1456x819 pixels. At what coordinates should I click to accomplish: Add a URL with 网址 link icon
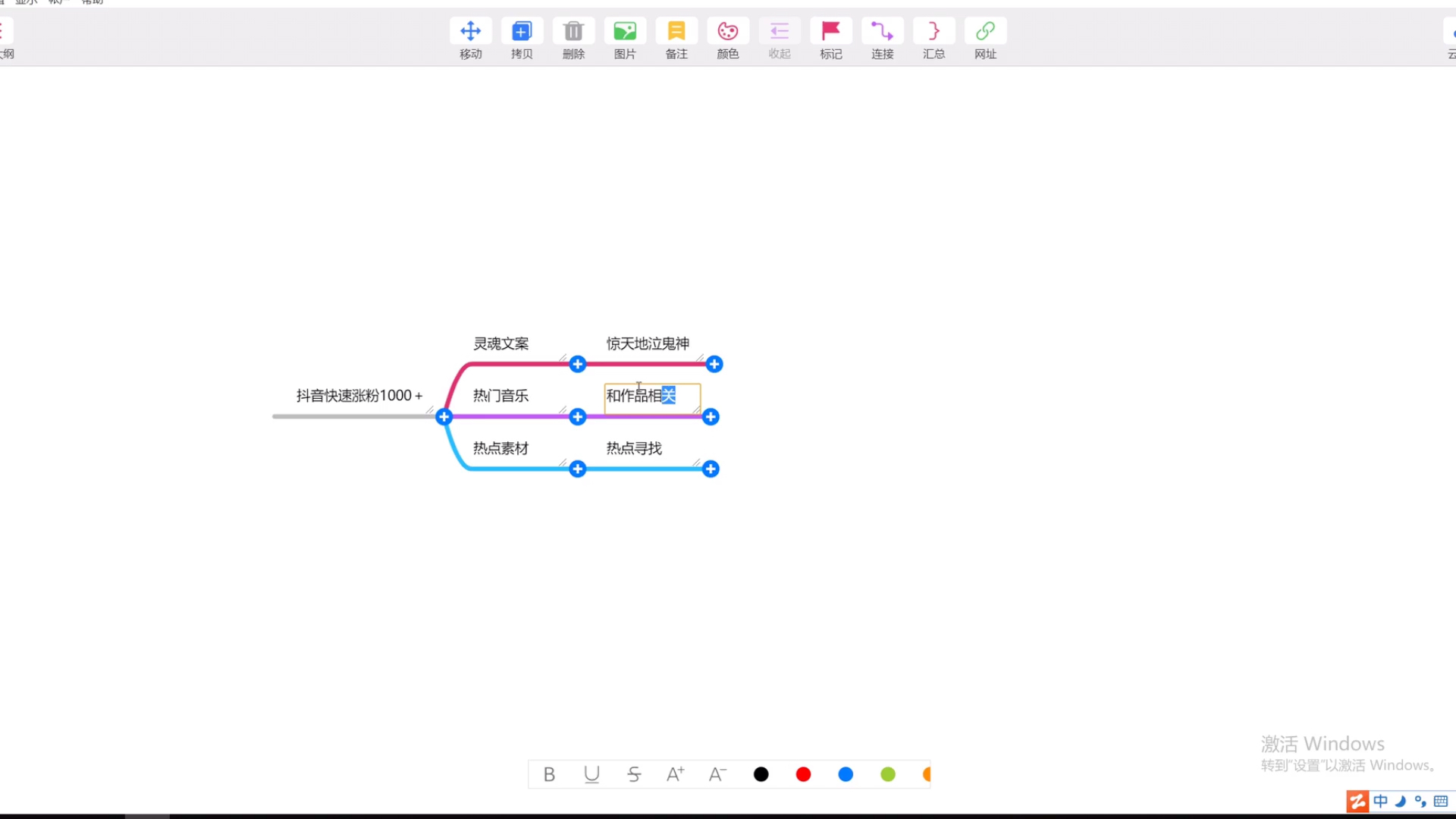tap(986, 31)
